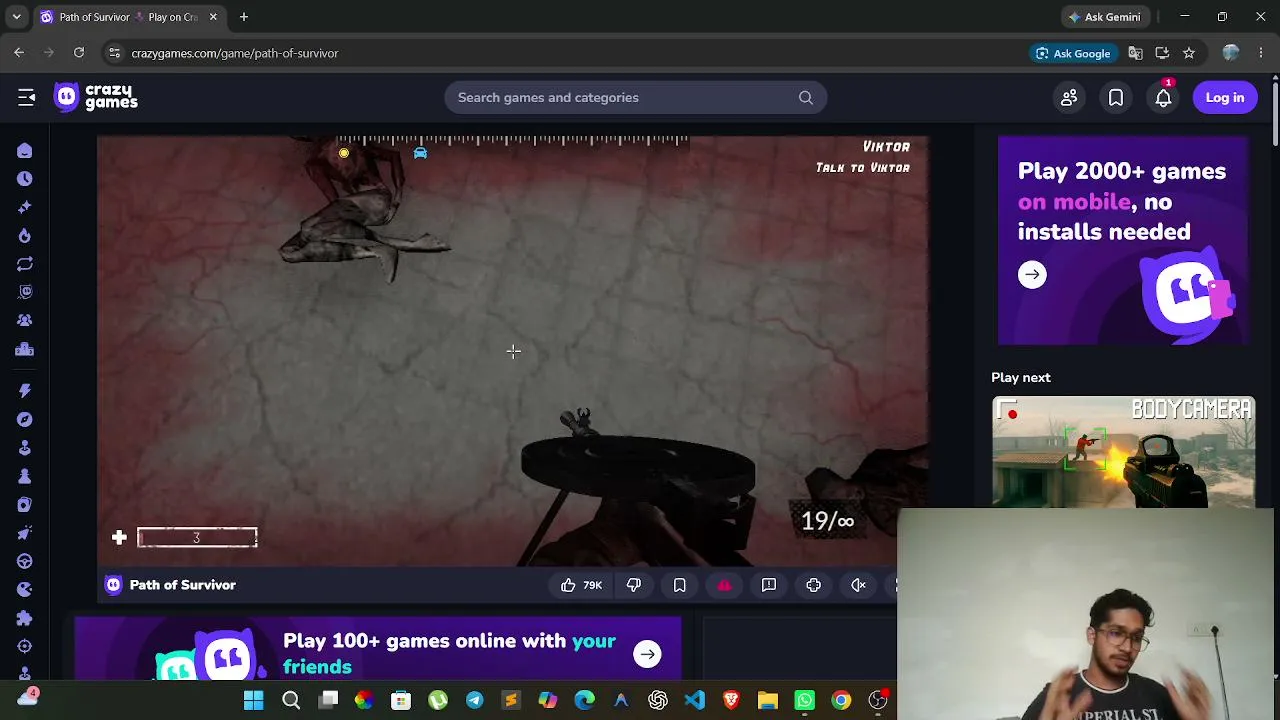1280x720 pixels.
Task: Open the BODYCAMERA game thumbnail
Action: click(x=1123, y=452)
